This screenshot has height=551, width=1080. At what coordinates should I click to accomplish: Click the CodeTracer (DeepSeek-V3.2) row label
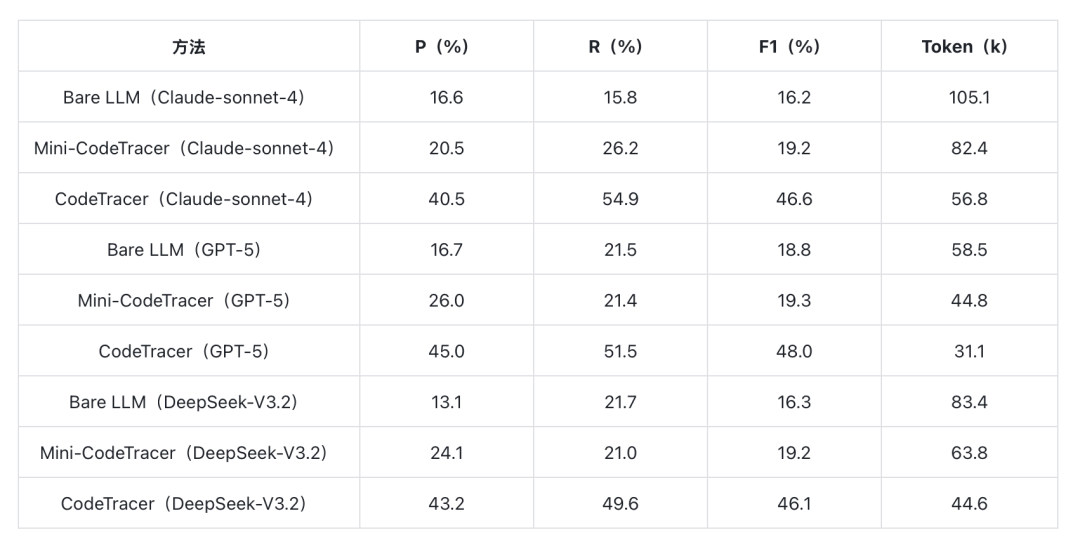(x=188, y=504)
